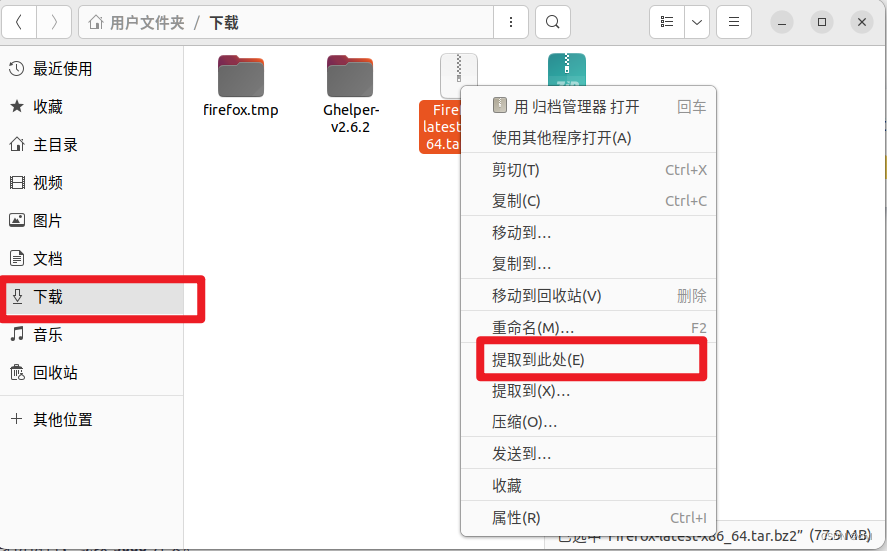The height and width of the screenshot is (551, 887).
Task: Click the back navigation arrow
Action: coord(19,22)
